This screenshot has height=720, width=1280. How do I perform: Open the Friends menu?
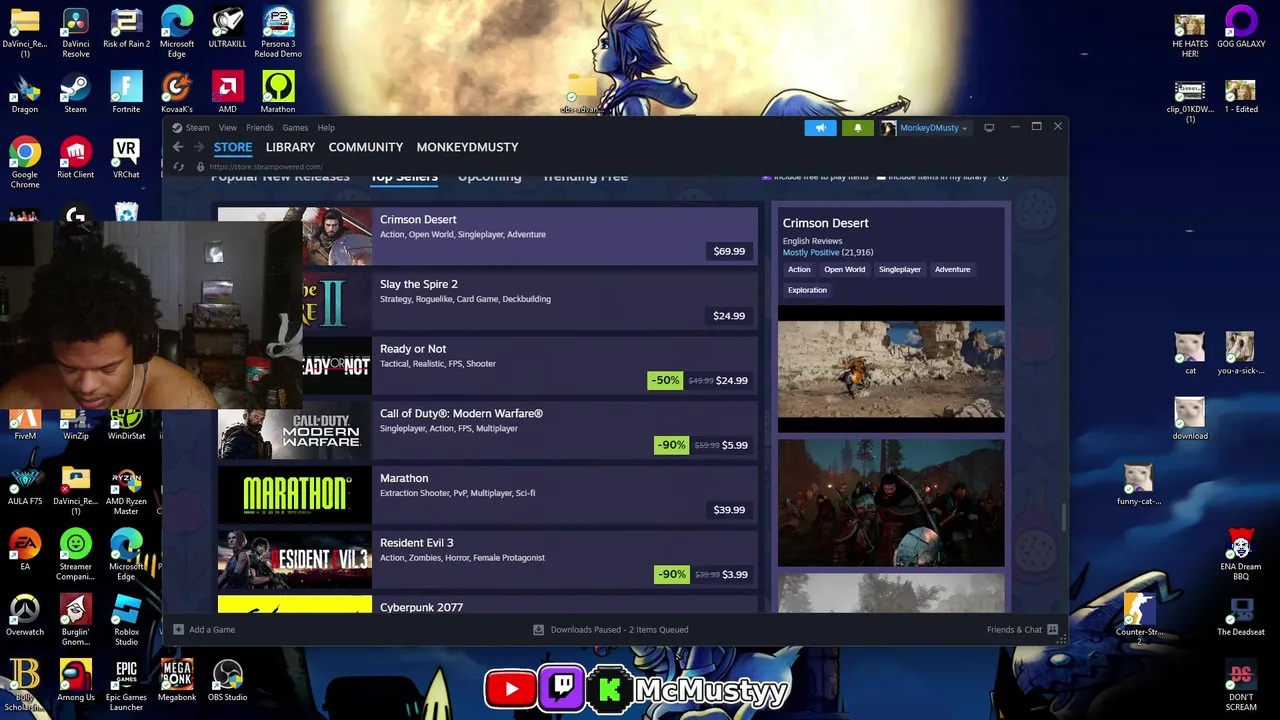pos(259,128)
